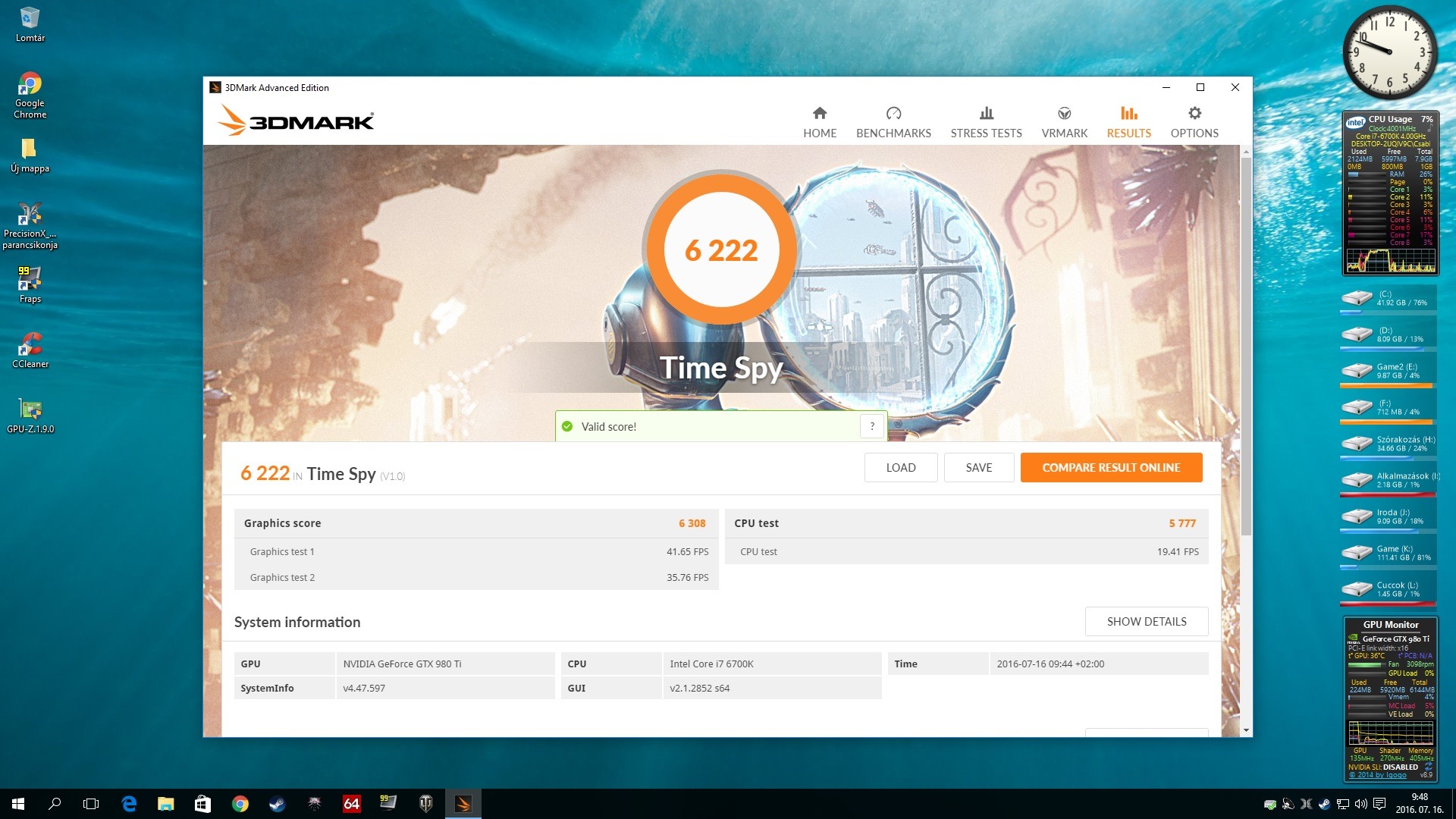Click LOAD to load a result
1456x819 pixels.
tap(901, 467)
